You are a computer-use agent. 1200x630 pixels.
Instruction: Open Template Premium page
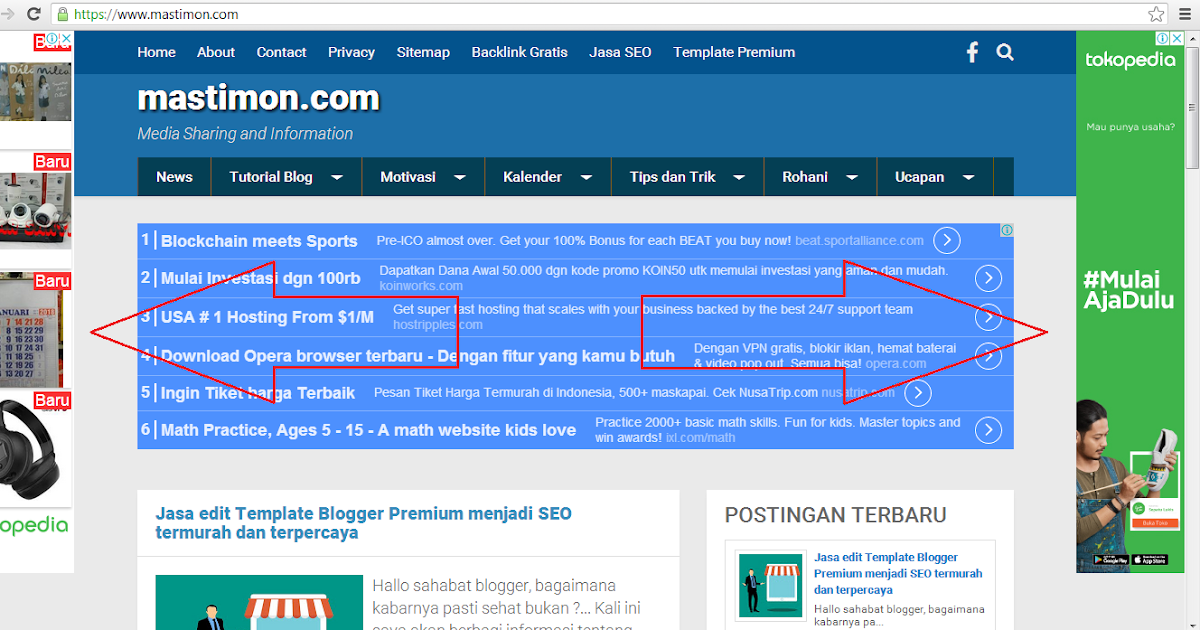pyautogui.click(x=734, y=52)
